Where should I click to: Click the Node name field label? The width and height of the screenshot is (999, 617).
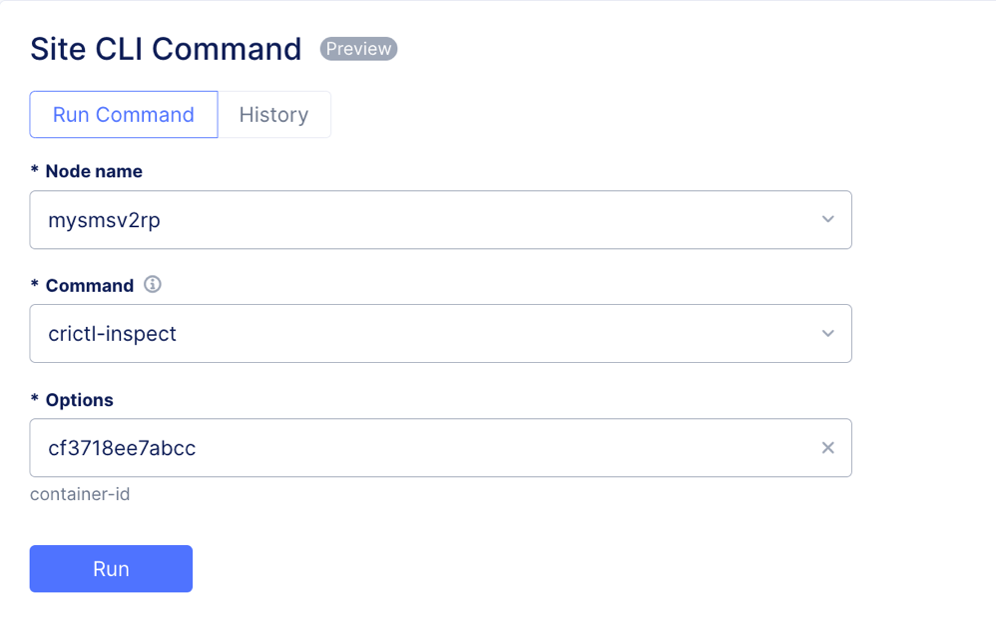[x=85, y=171]
